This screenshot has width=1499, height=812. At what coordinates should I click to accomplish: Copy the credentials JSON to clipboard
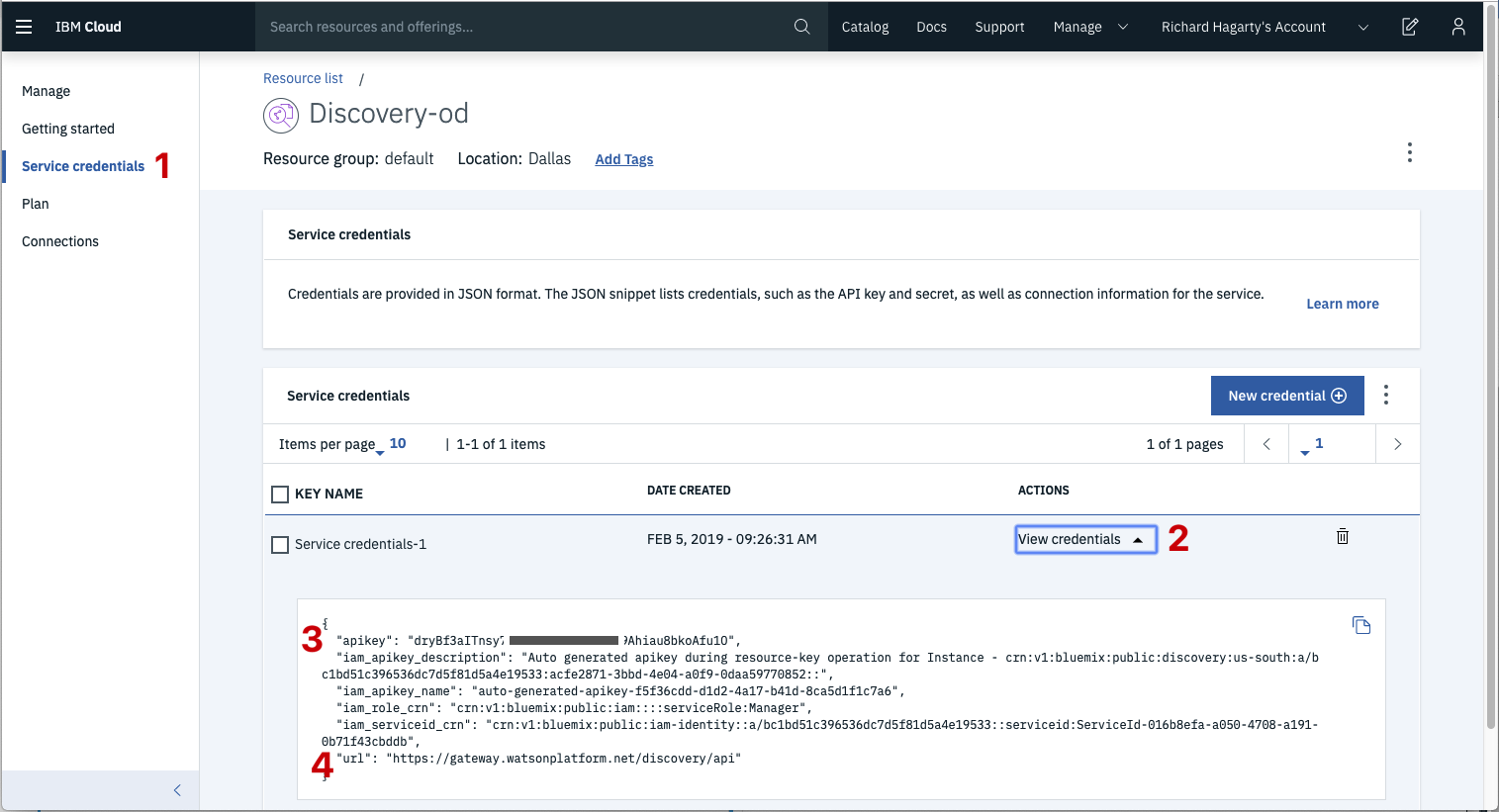click(1361, 625)
